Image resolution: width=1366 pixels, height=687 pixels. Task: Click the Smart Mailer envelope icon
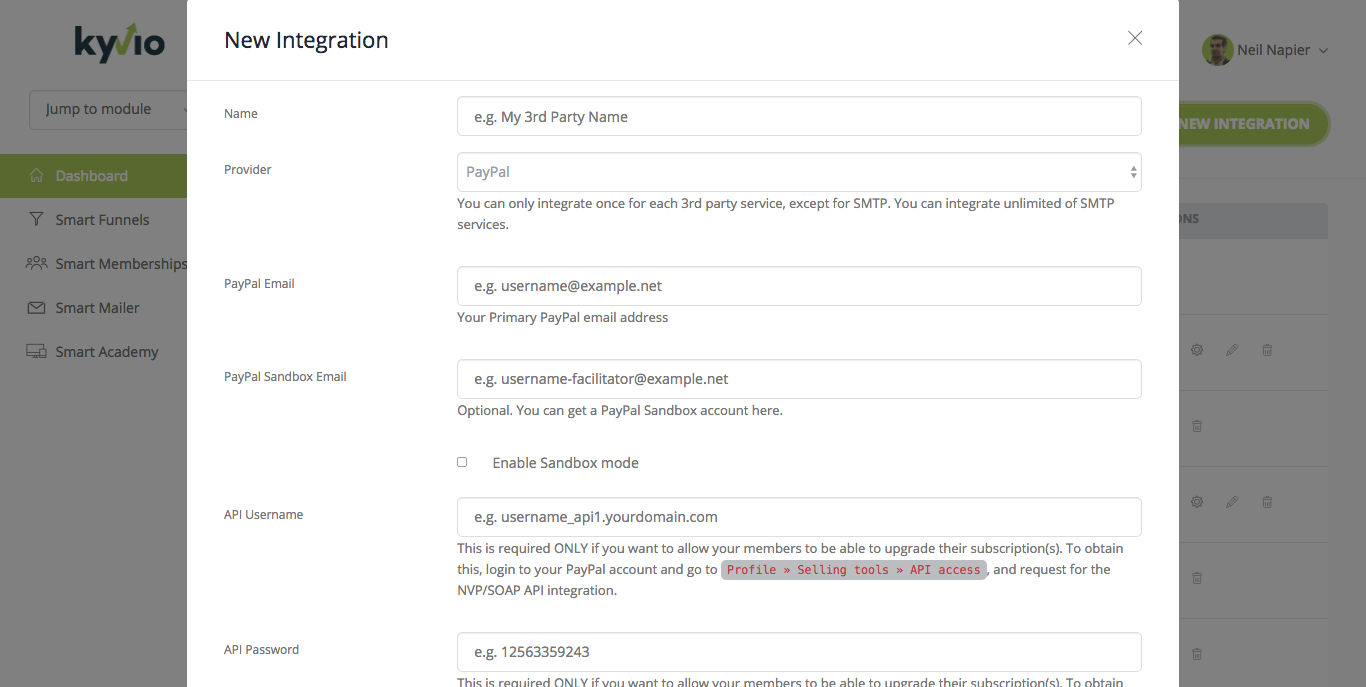(x=37, y=308)
